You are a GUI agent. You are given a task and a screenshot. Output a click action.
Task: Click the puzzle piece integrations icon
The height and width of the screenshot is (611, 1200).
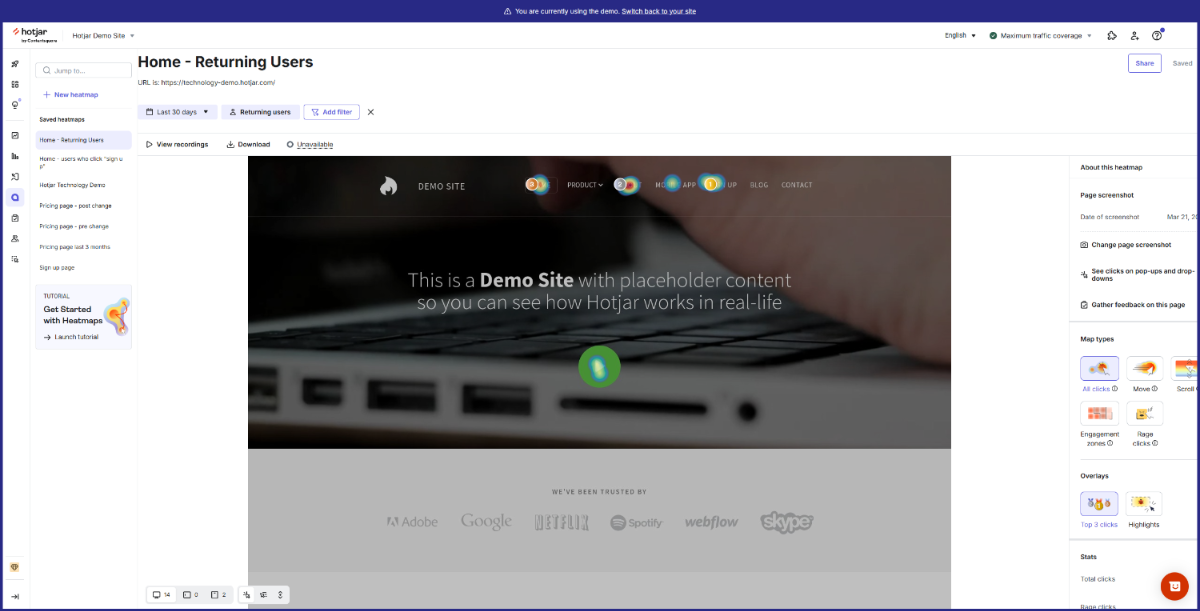(x=1112, y=35)
